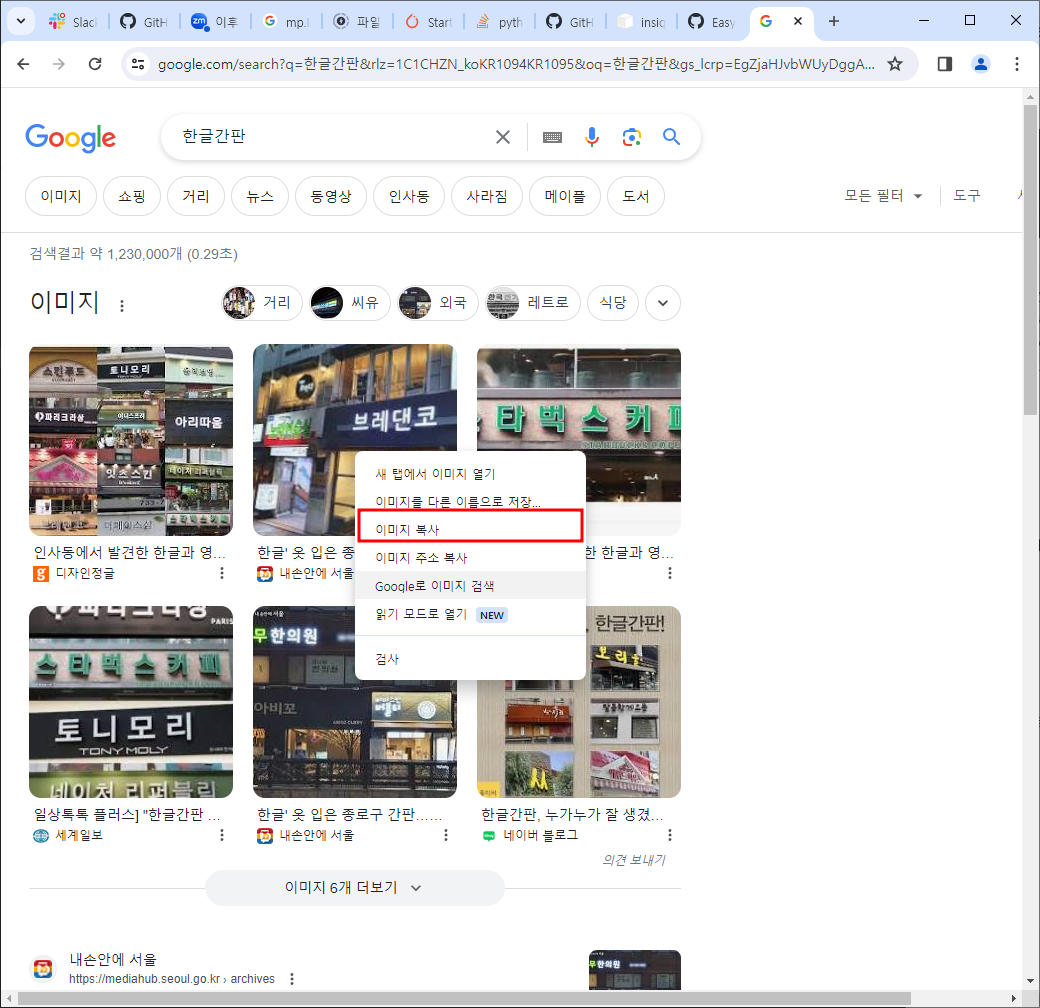This screenshot has width=1040, height=1008.
Task: Submit search with magnifier icon
Action: pos(671,137)
